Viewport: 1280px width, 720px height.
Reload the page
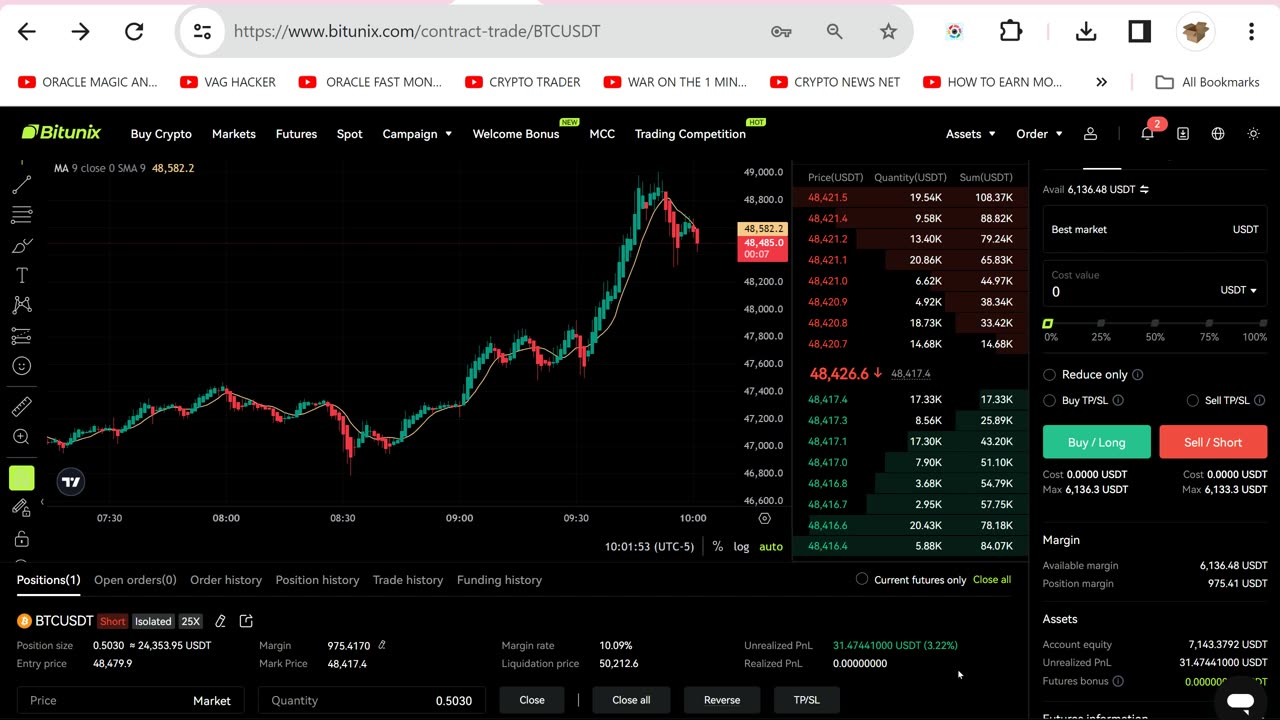coord(134,31)
